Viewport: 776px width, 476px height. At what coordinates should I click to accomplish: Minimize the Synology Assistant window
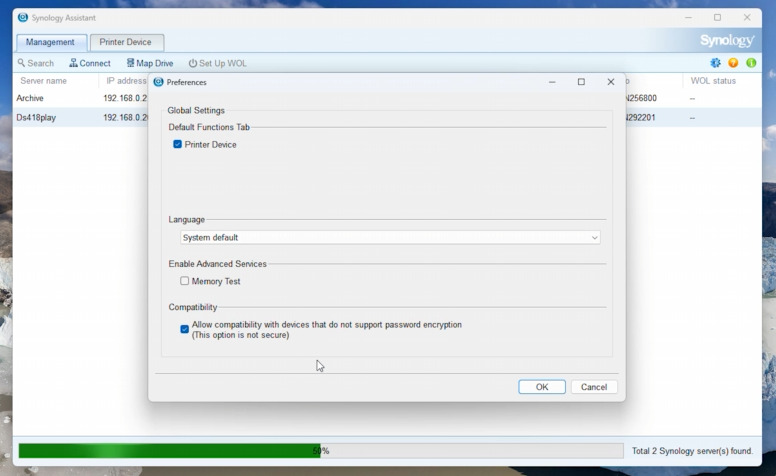(688, 17)
